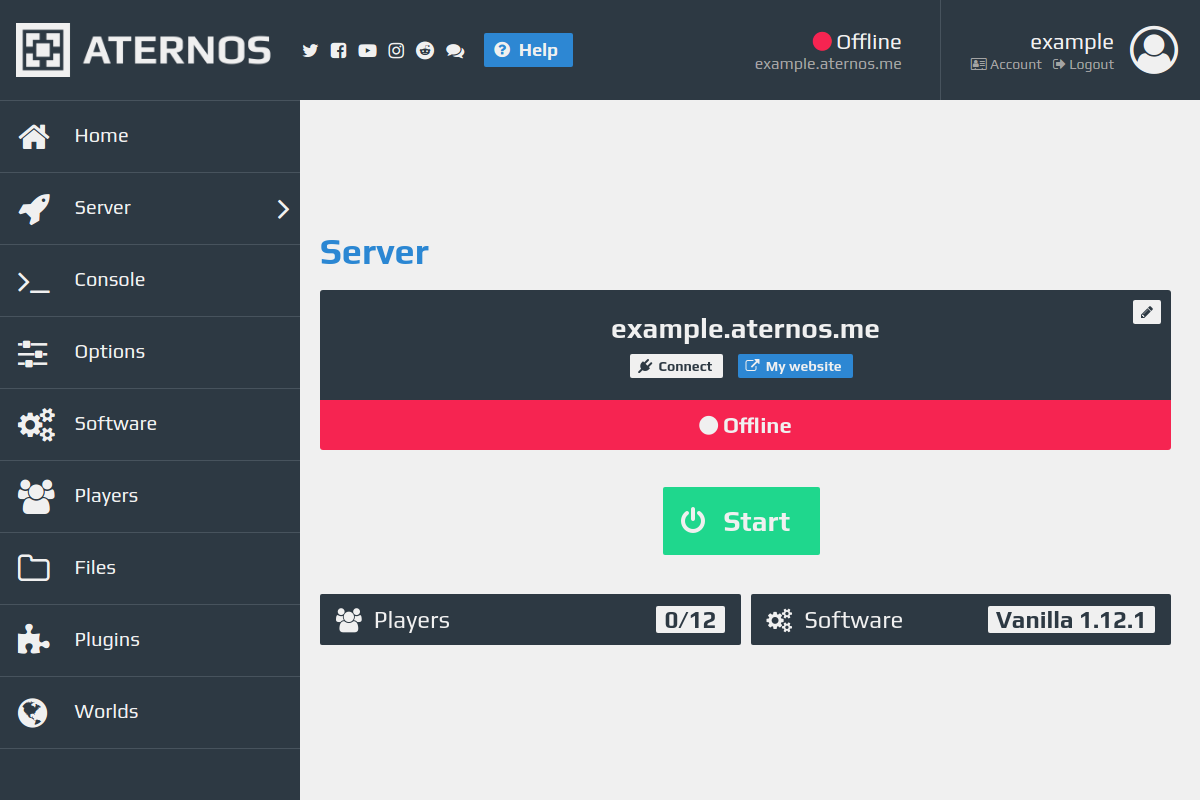Image resolution: width=1200 pixels, height=800 pixels.
Task: Open the Facebook social icon
Action: (x=339, y=50)
